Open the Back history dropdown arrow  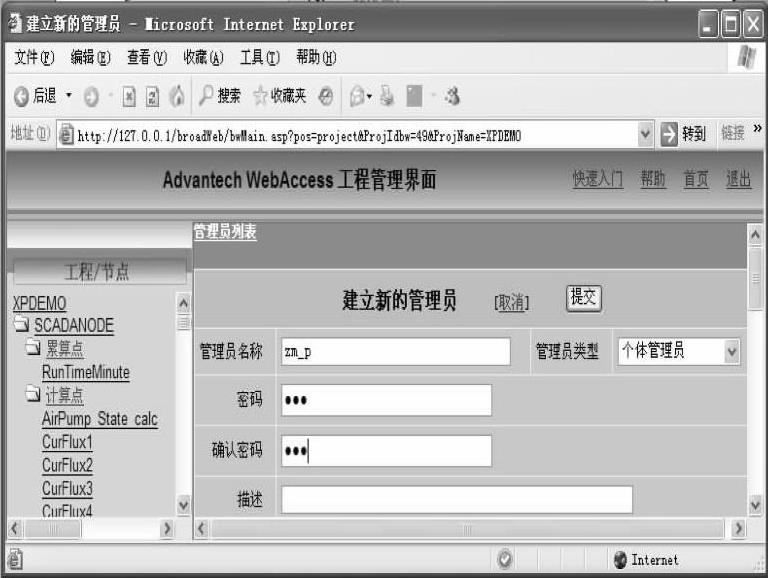pos(69,95)
